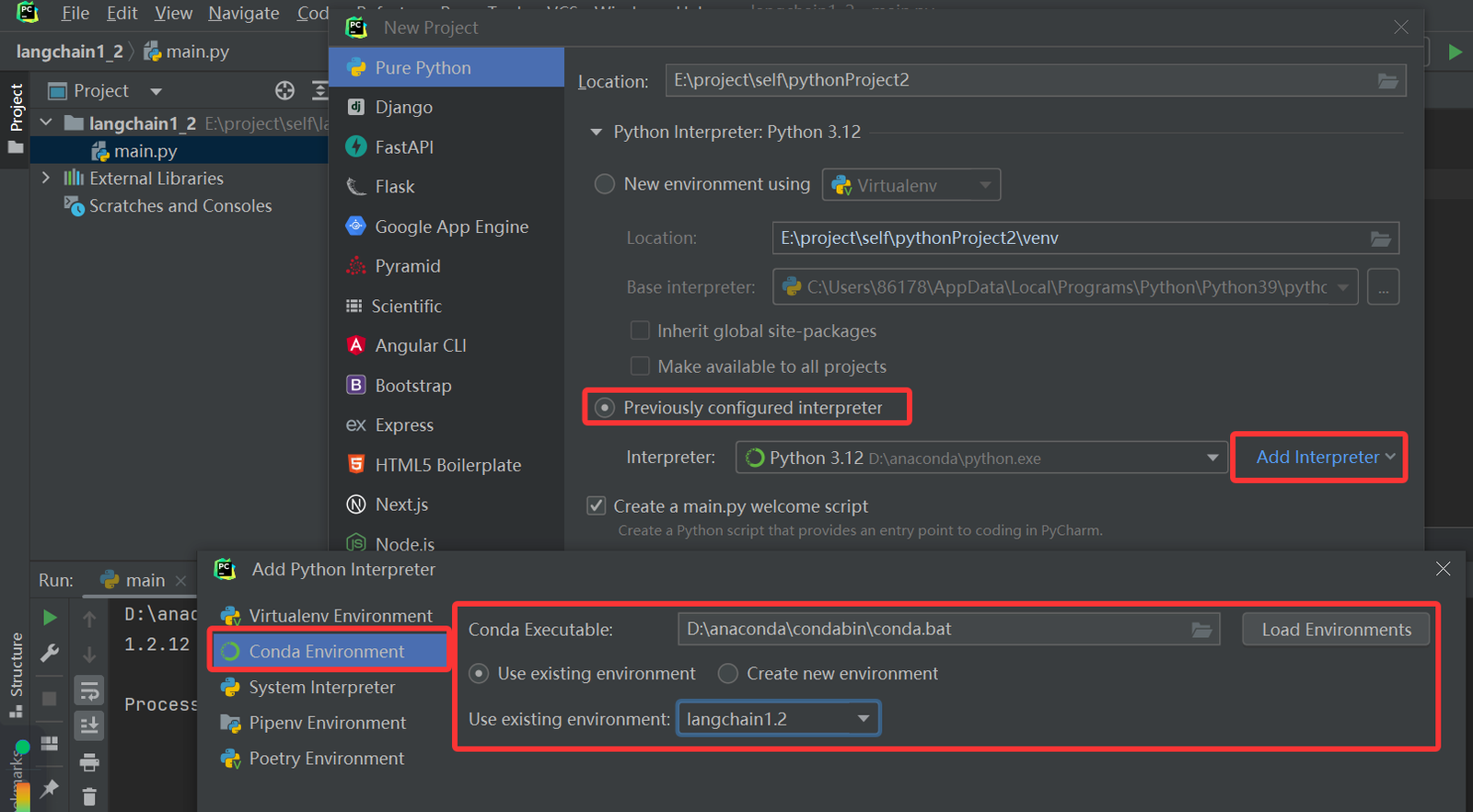Select 'Conda Environment' in interpreter list
Viewport: 1473px width, 812px height.
331,652
